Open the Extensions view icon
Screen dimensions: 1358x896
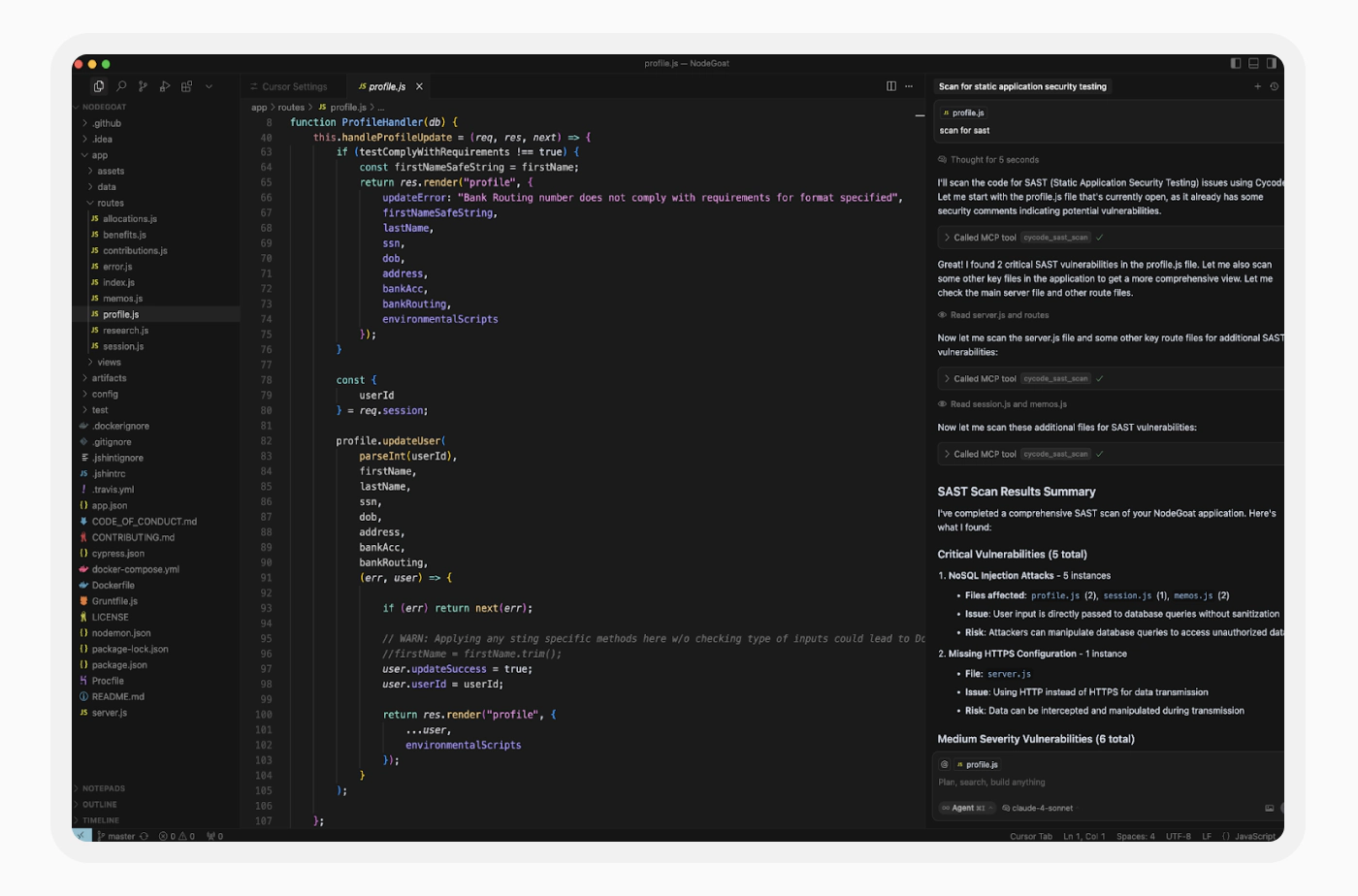point(186,86)
